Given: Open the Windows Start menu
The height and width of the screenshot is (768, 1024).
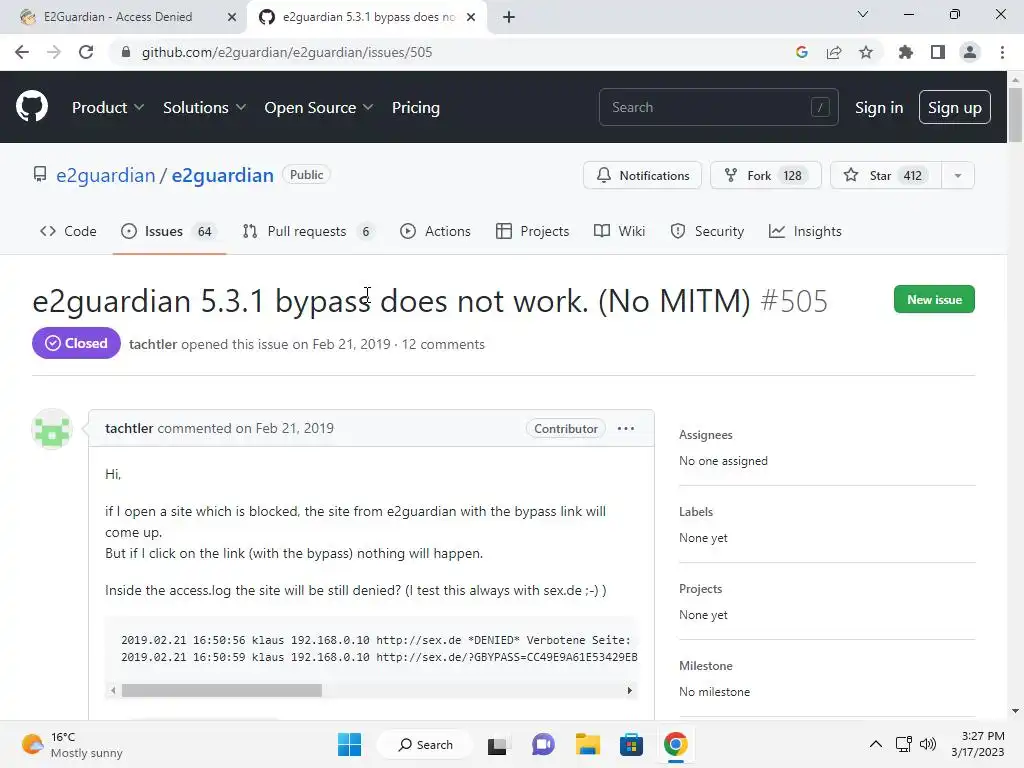Looking at the screenshot, I should (x=349, y=744).
